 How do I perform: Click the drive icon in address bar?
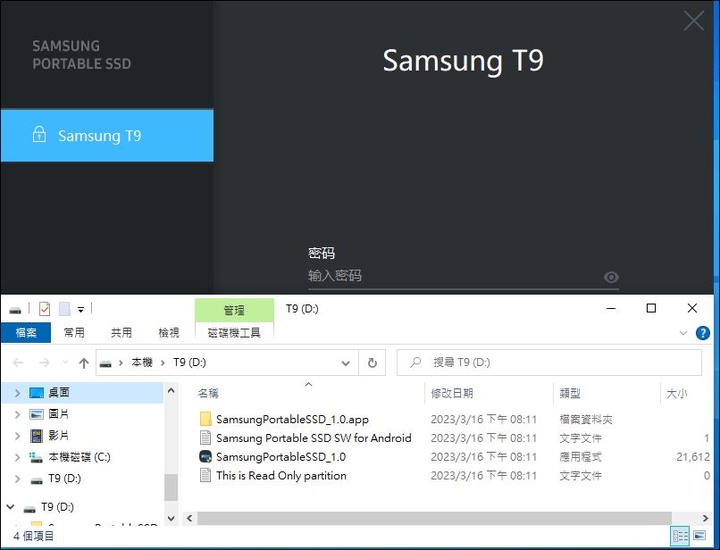click(x=106, y=364)
